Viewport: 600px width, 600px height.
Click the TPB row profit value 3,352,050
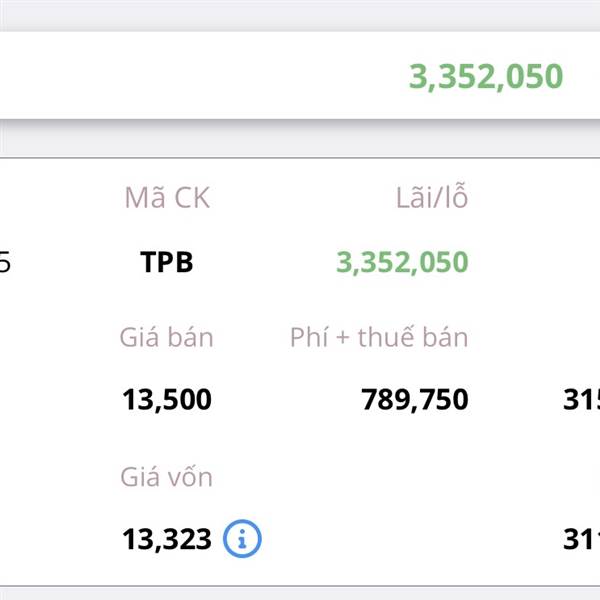402,262
